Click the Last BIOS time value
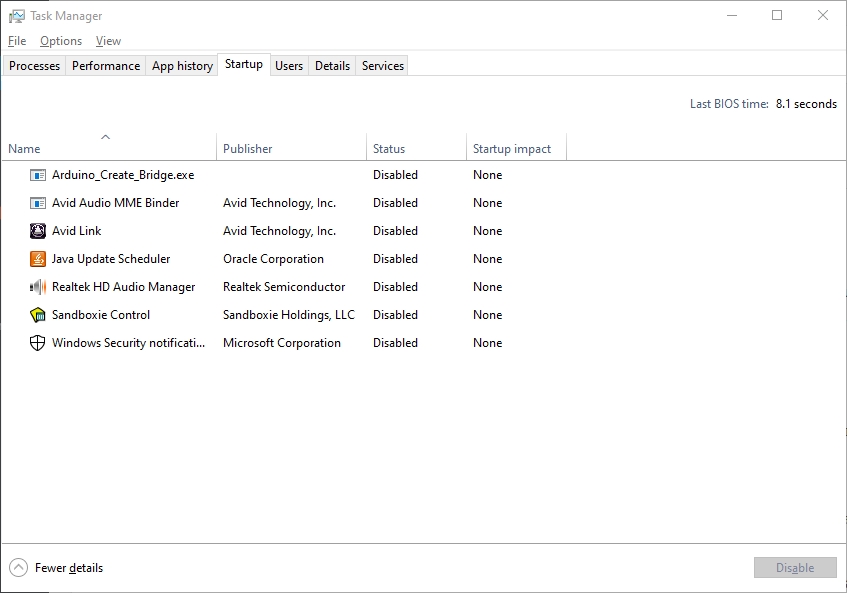Image resolution: width=847 pixels, height=593 pixels. click(806, 104)
